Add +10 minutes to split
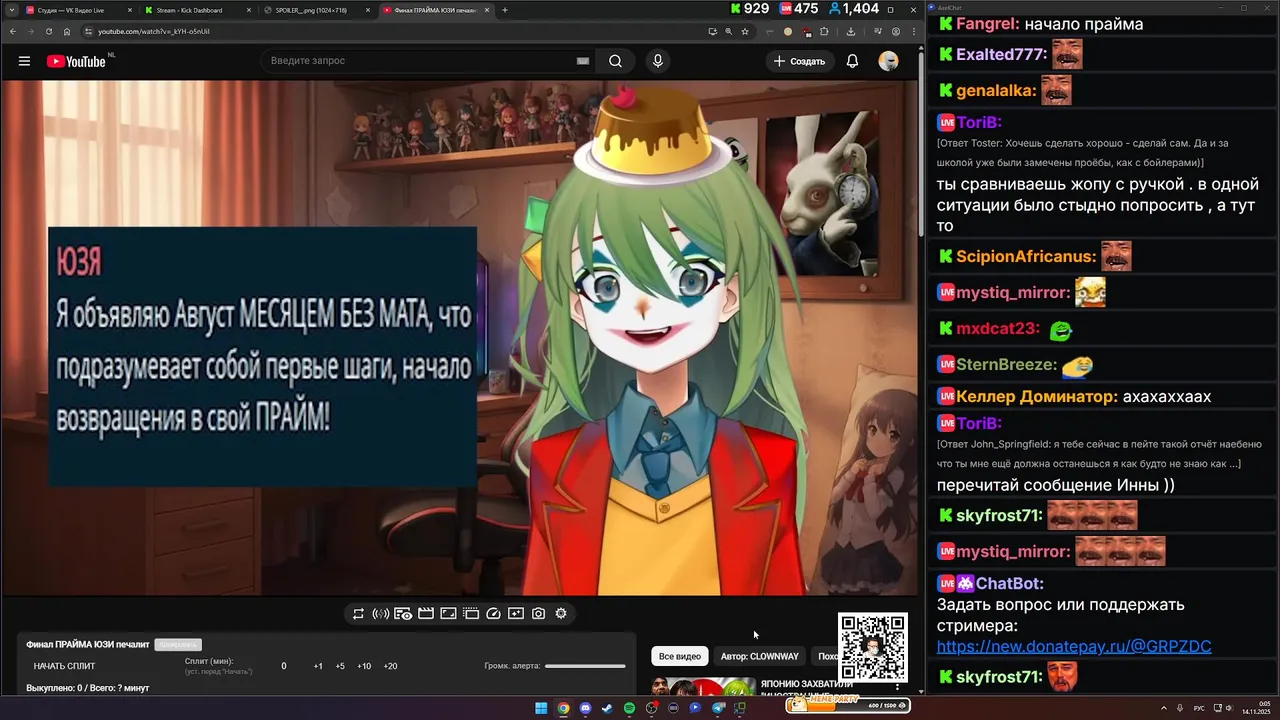This screenshot has width=1280, height=720. click(364, 666)
